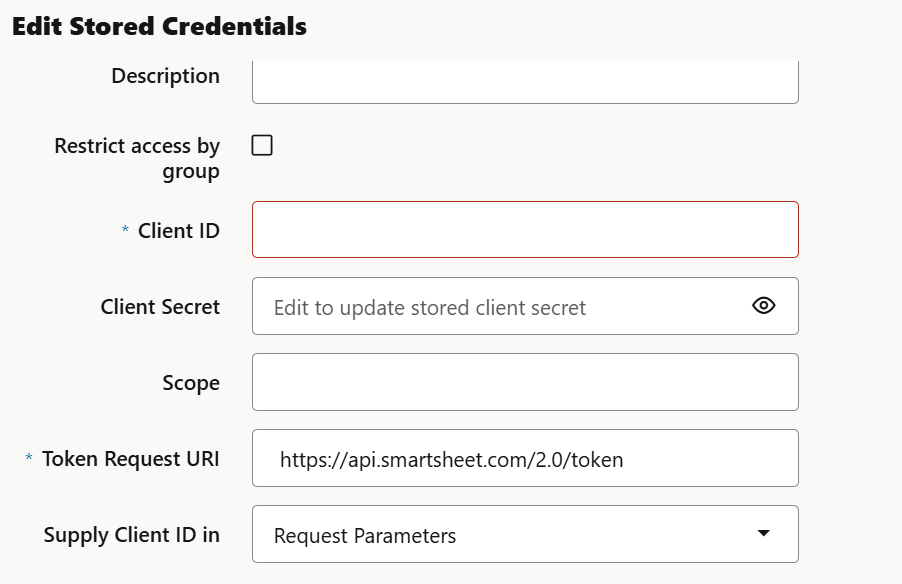Click into the empty Client ID field
Image resolution: width=902 pixels, height=584 pixels.
(x=525, y=230)
